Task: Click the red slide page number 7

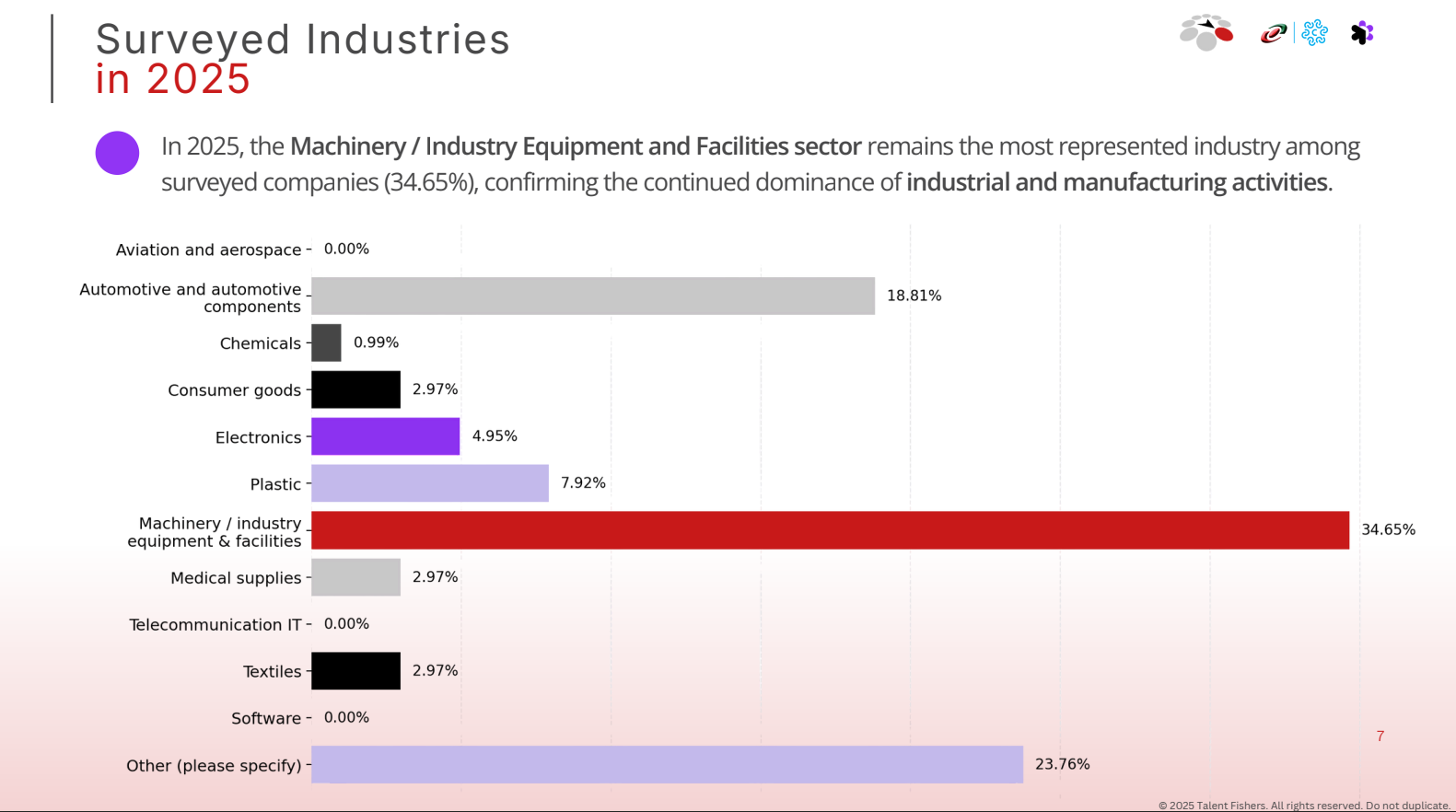Action: 1380,736
